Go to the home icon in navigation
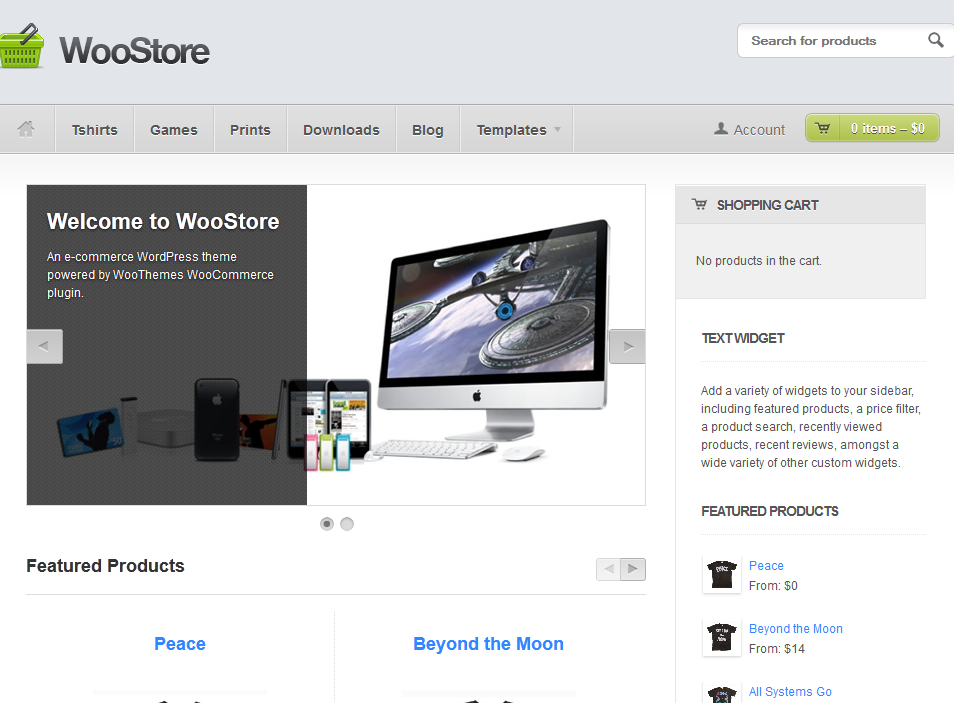 [x=26, y=129]
